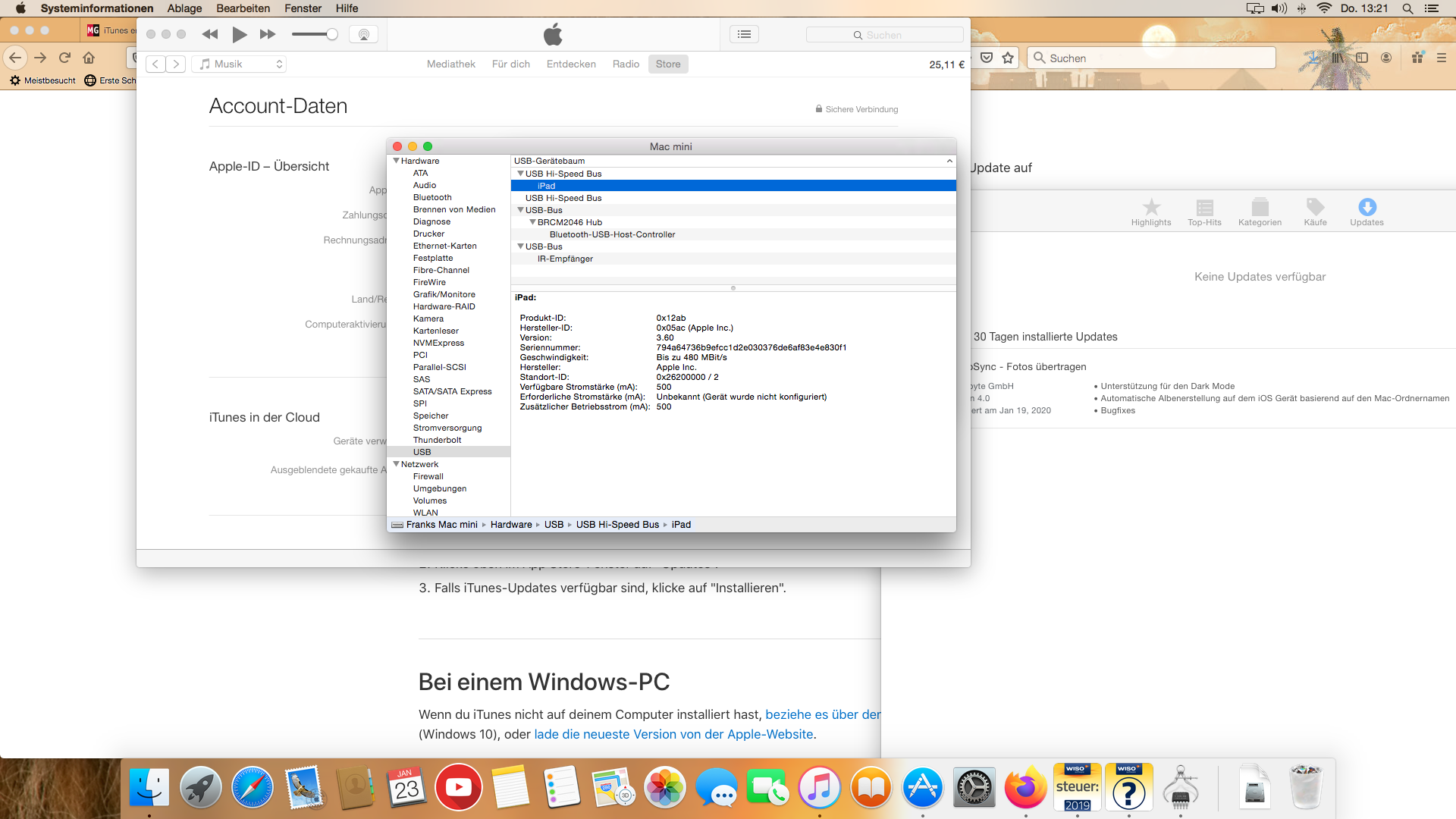Click the iTunes play button
This screenshot has width=1456, height=819.
[x=240, y=34]
